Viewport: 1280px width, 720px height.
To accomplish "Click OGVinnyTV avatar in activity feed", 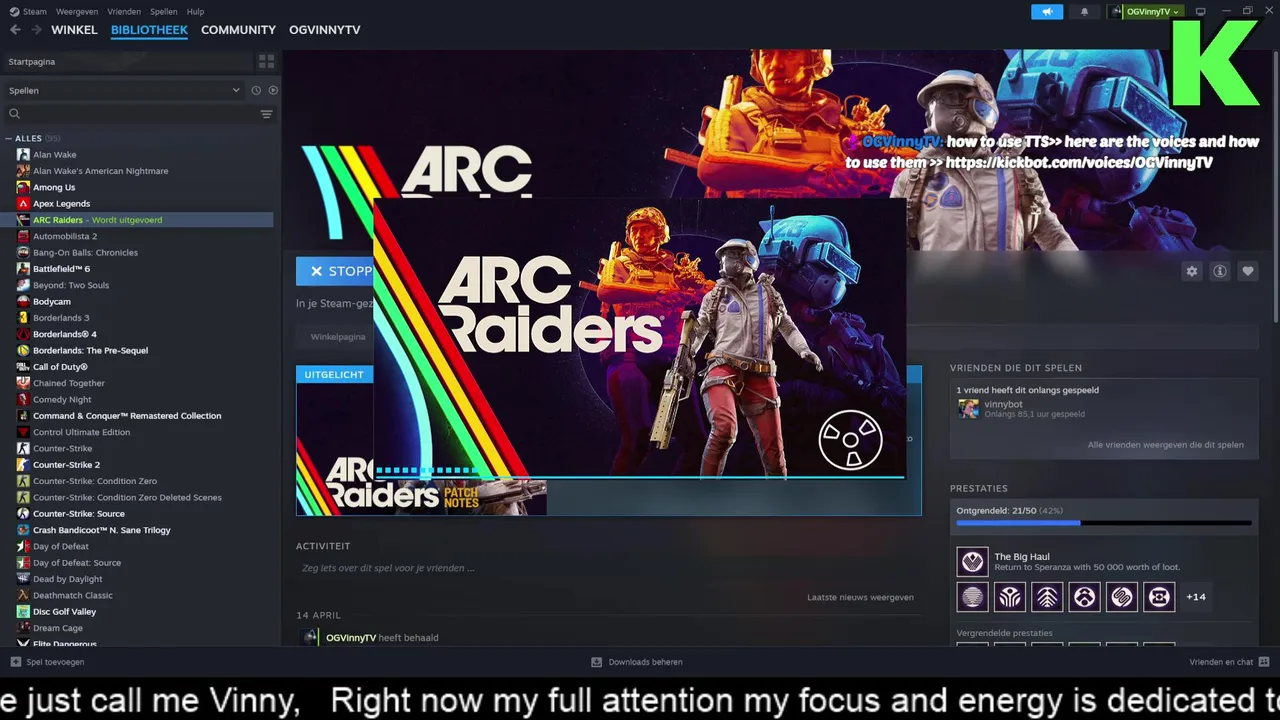I will click(x=311, y=637).
